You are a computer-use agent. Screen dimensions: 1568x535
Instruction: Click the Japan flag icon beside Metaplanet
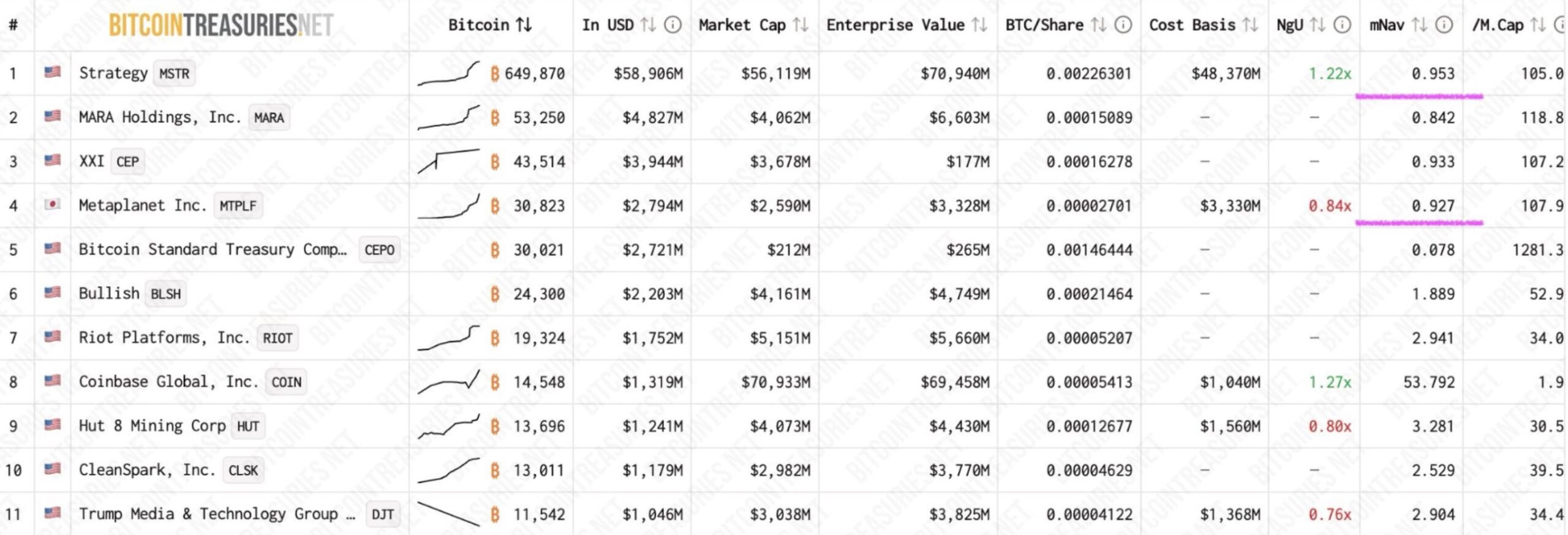pyautogui.click(x=53, y=204)
